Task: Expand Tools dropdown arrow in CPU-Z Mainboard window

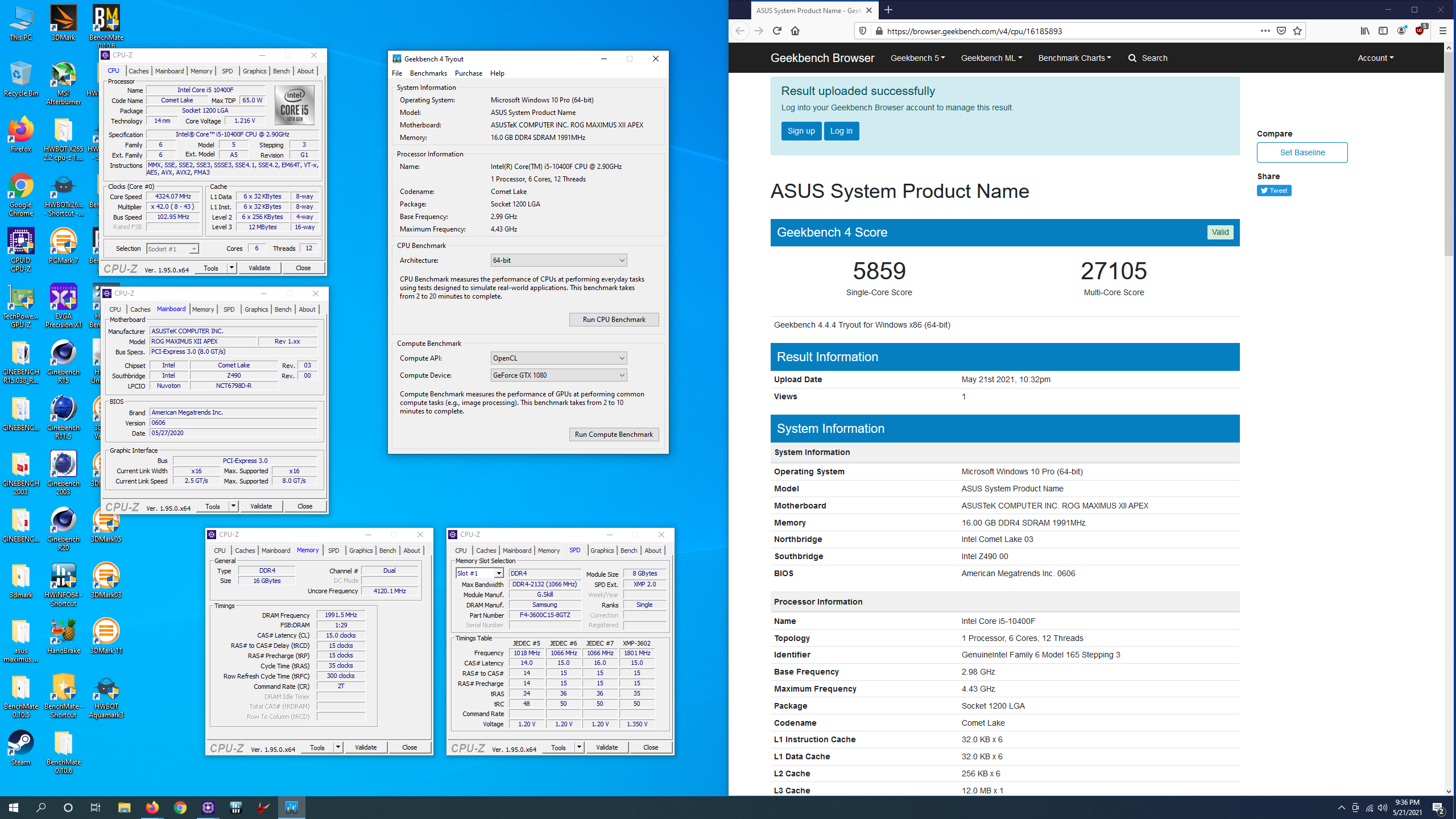Action: pyautogui.click(x=233, y=506)
